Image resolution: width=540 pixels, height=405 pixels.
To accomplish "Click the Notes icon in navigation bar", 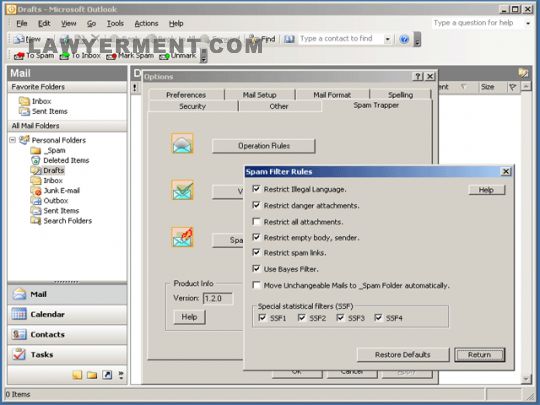I will (77, 375).
